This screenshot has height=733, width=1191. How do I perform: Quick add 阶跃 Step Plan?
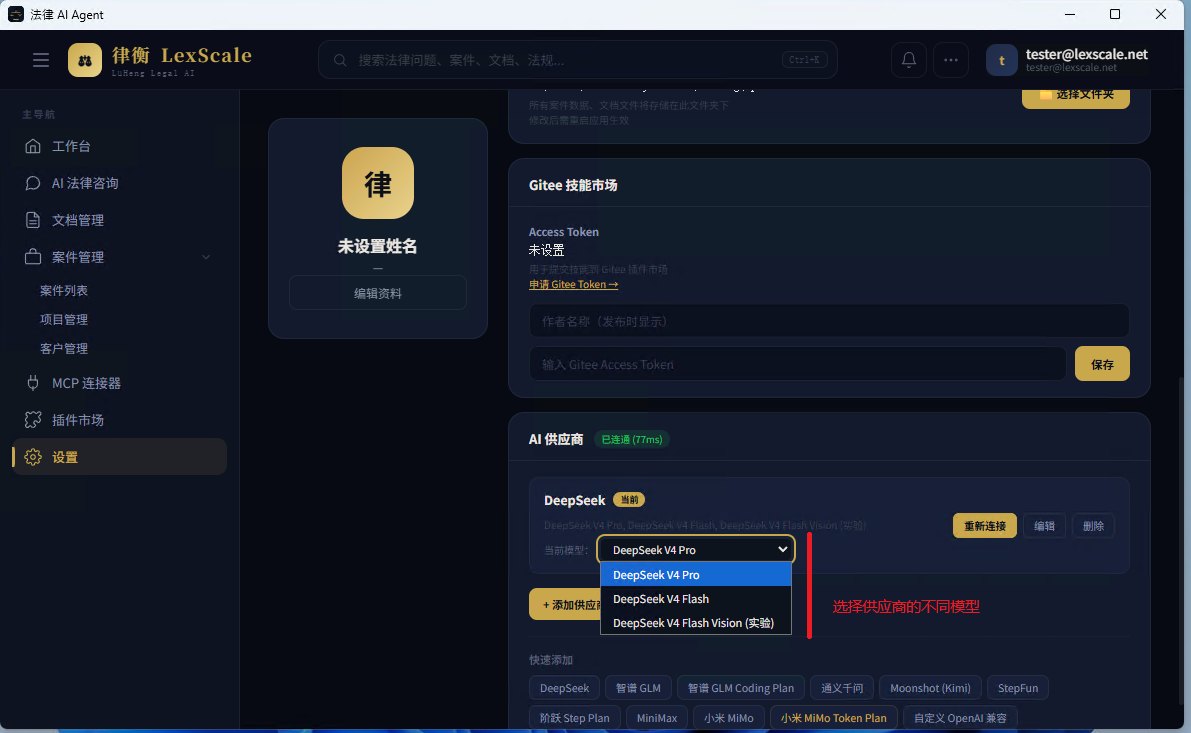[x=574, y=718]
